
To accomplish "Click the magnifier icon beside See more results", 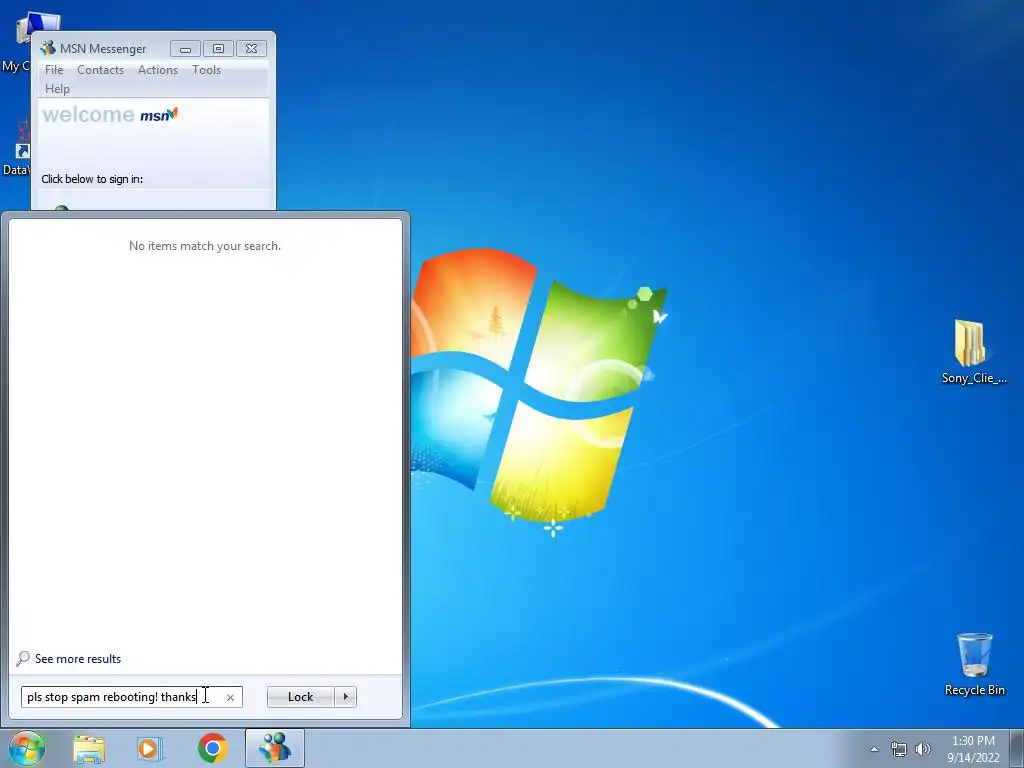I will tap(23, 658).
